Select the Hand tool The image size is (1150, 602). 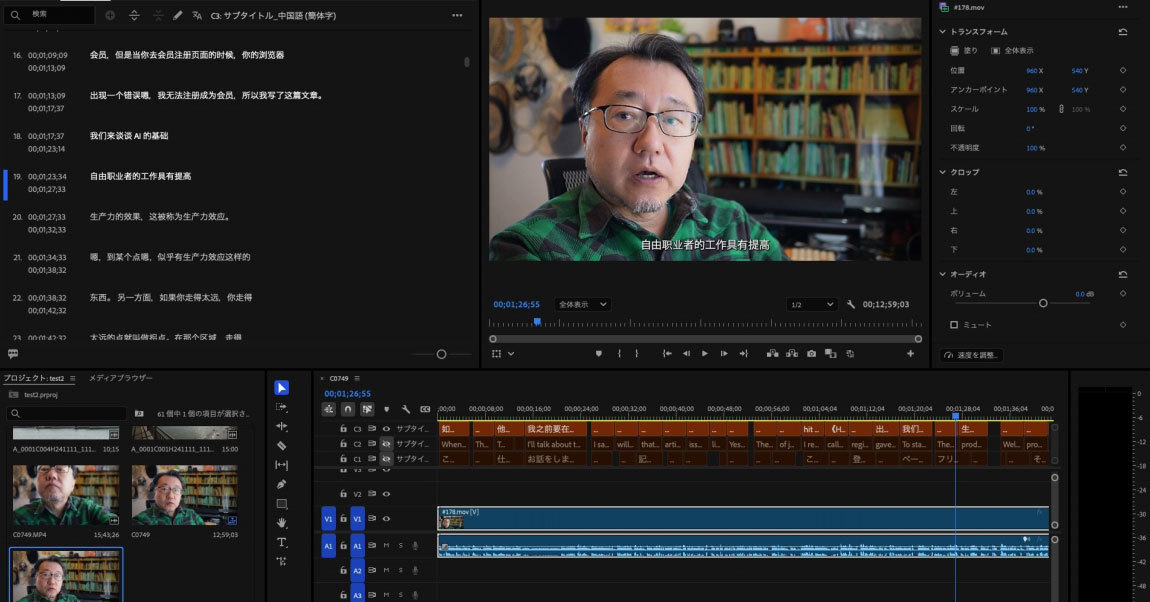[x=281, y=520]
